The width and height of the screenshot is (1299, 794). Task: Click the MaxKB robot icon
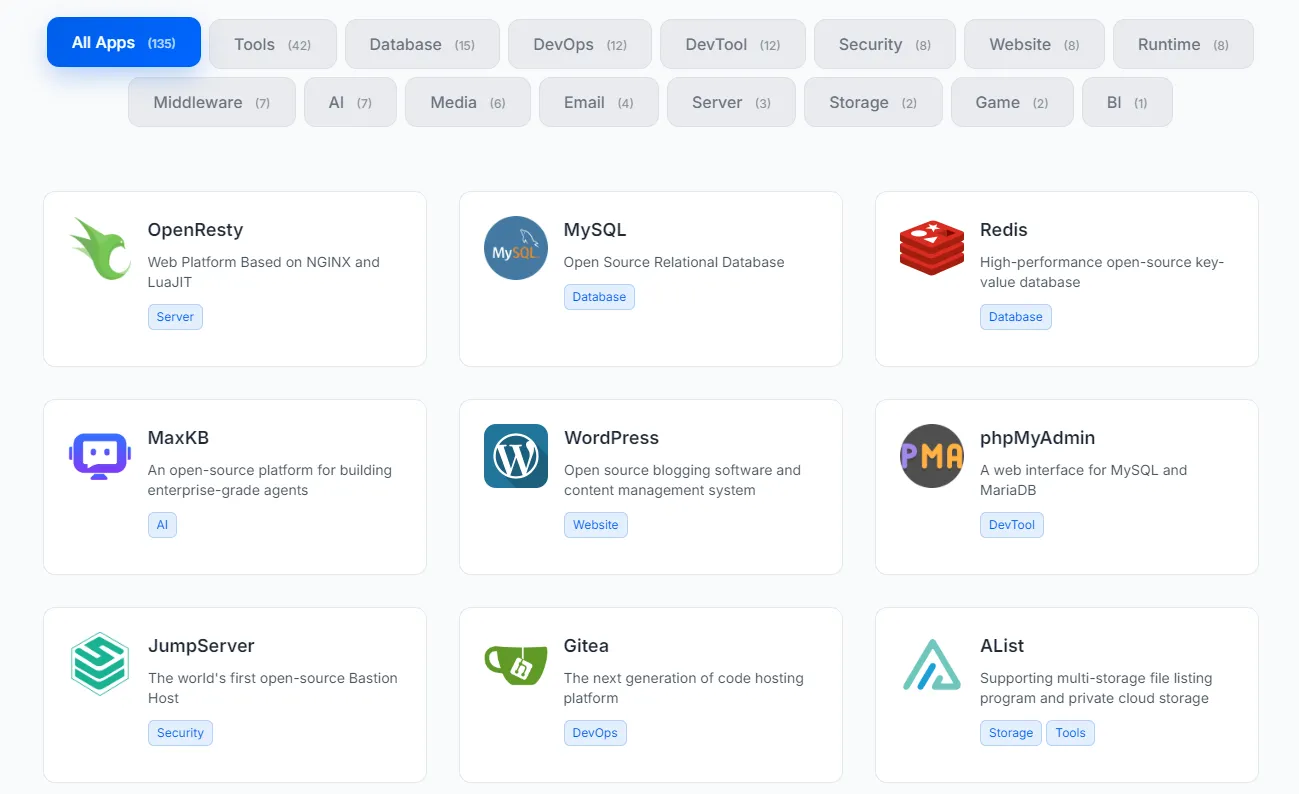[100, 456]
